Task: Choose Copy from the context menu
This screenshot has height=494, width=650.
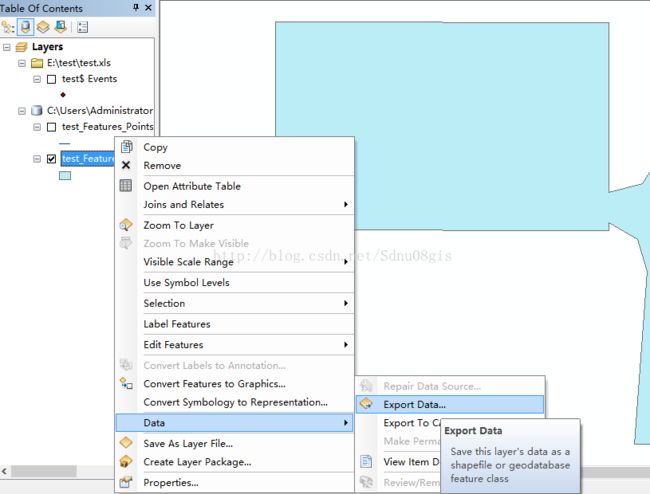Action: pyautogui.click(x=235, y=147)
